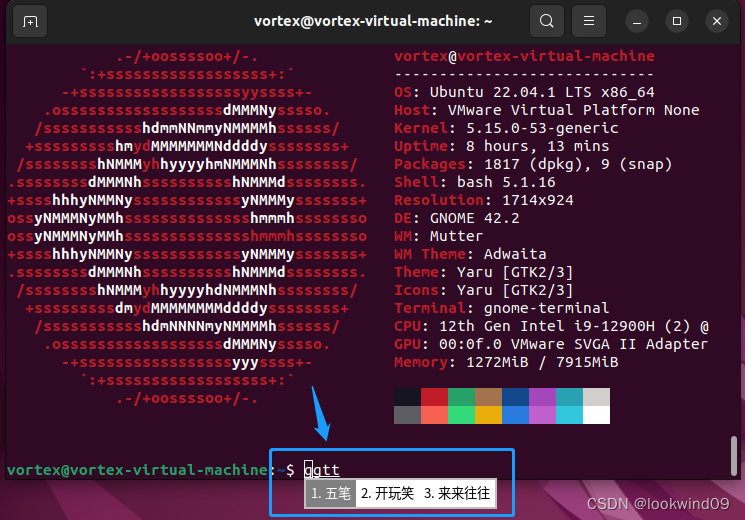Click the WM Theme line Adwaita
Screen dimensions: 745x520
(470, 254)
